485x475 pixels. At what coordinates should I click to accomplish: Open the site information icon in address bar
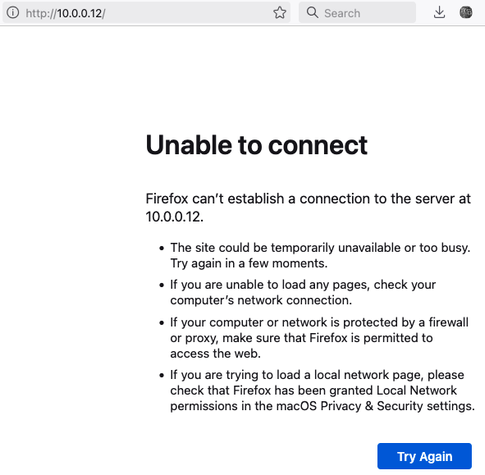13,13
